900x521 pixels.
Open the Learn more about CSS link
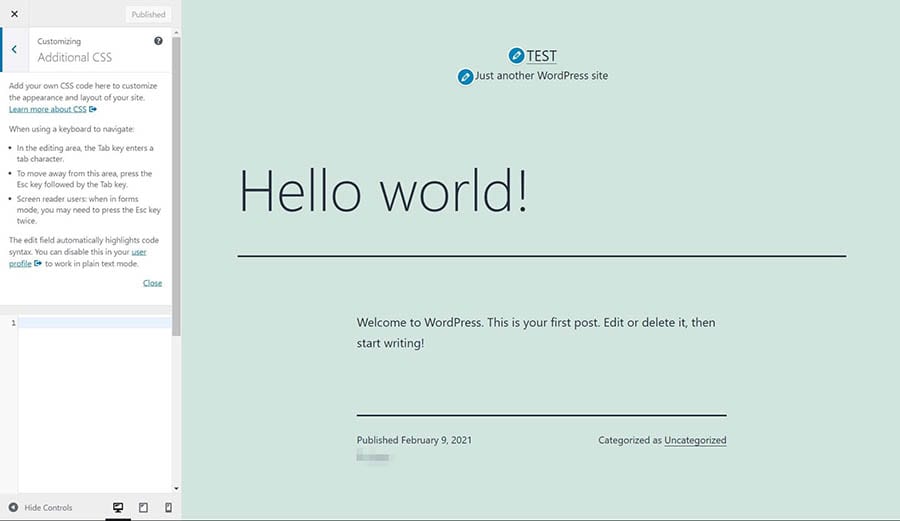click(x=48, y=109)
